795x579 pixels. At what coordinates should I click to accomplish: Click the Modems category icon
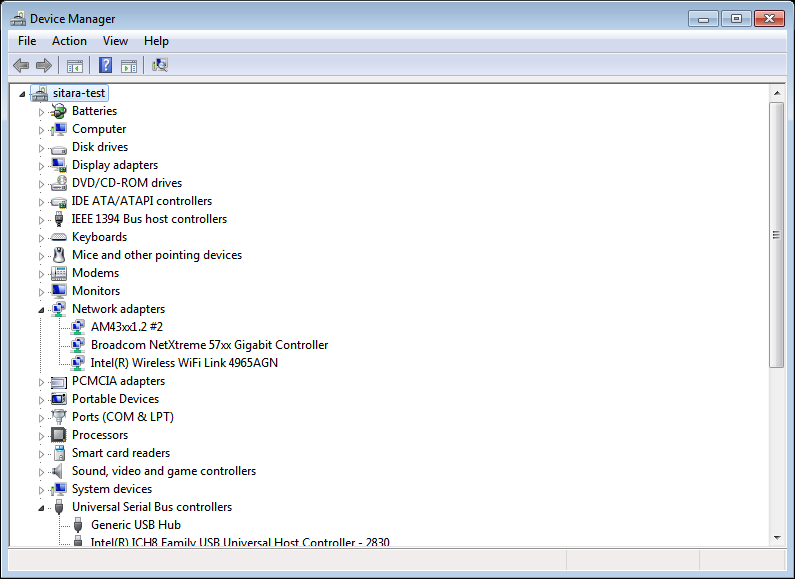pyautogui.click(x=59, y=273)
